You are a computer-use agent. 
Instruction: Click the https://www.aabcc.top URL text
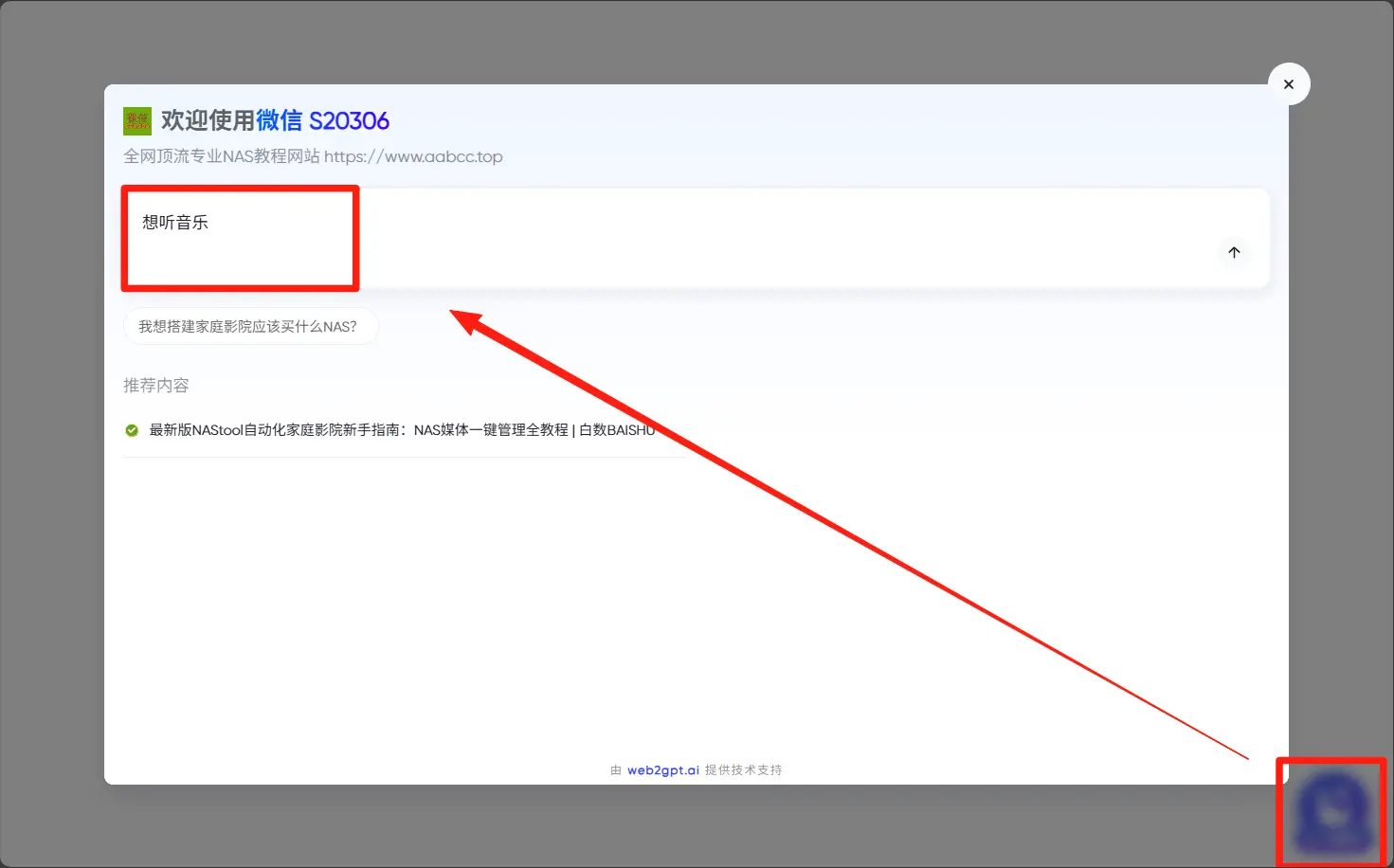pos(413,157)
